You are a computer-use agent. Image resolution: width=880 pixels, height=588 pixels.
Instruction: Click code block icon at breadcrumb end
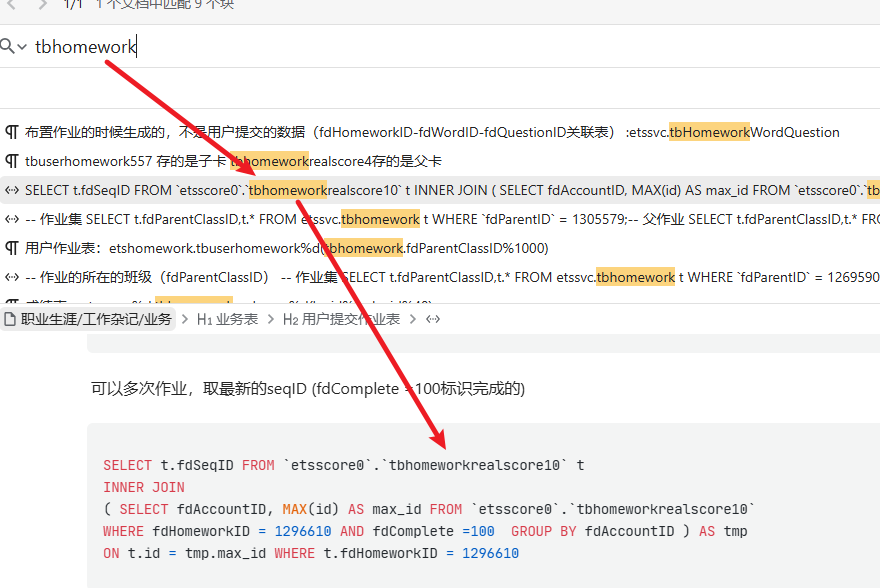point(433,319)
